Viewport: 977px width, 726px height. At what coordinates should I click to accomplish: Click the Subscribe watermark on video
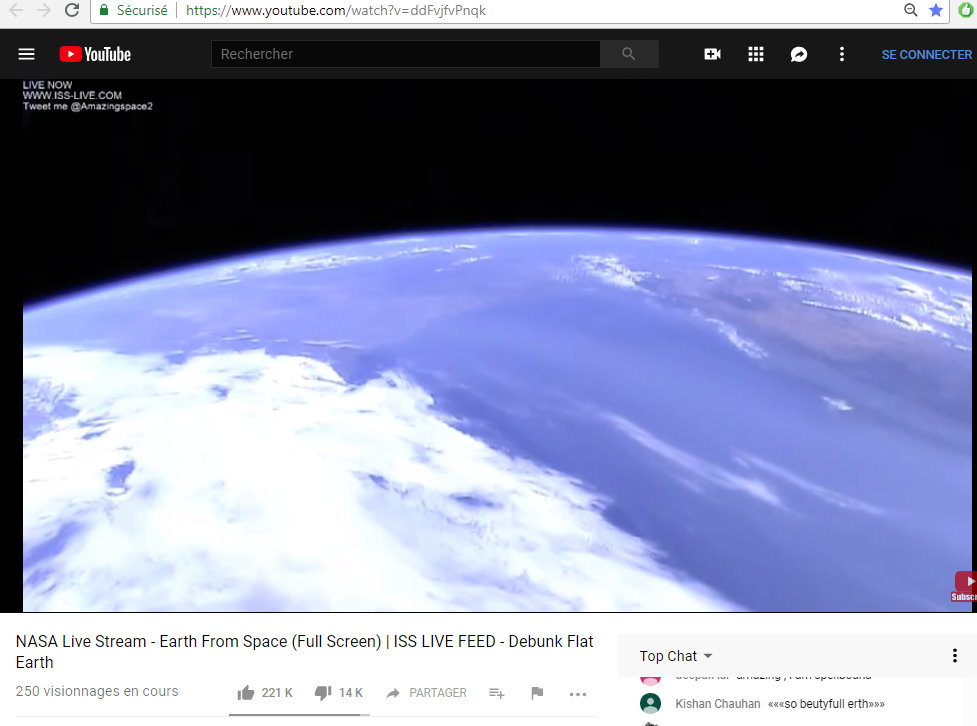point(965,586)
